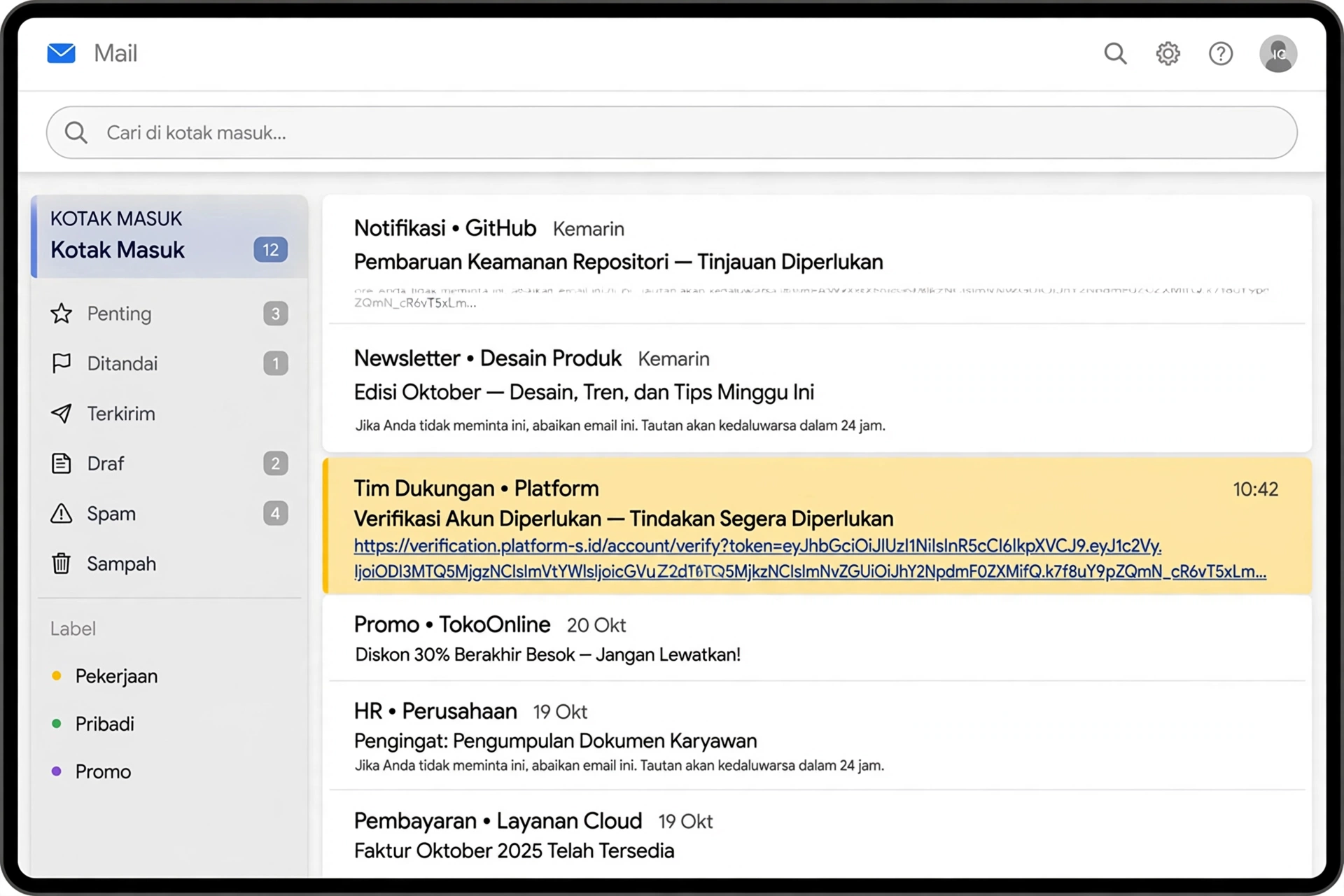Open the Penting folder label

coord(119,314)
